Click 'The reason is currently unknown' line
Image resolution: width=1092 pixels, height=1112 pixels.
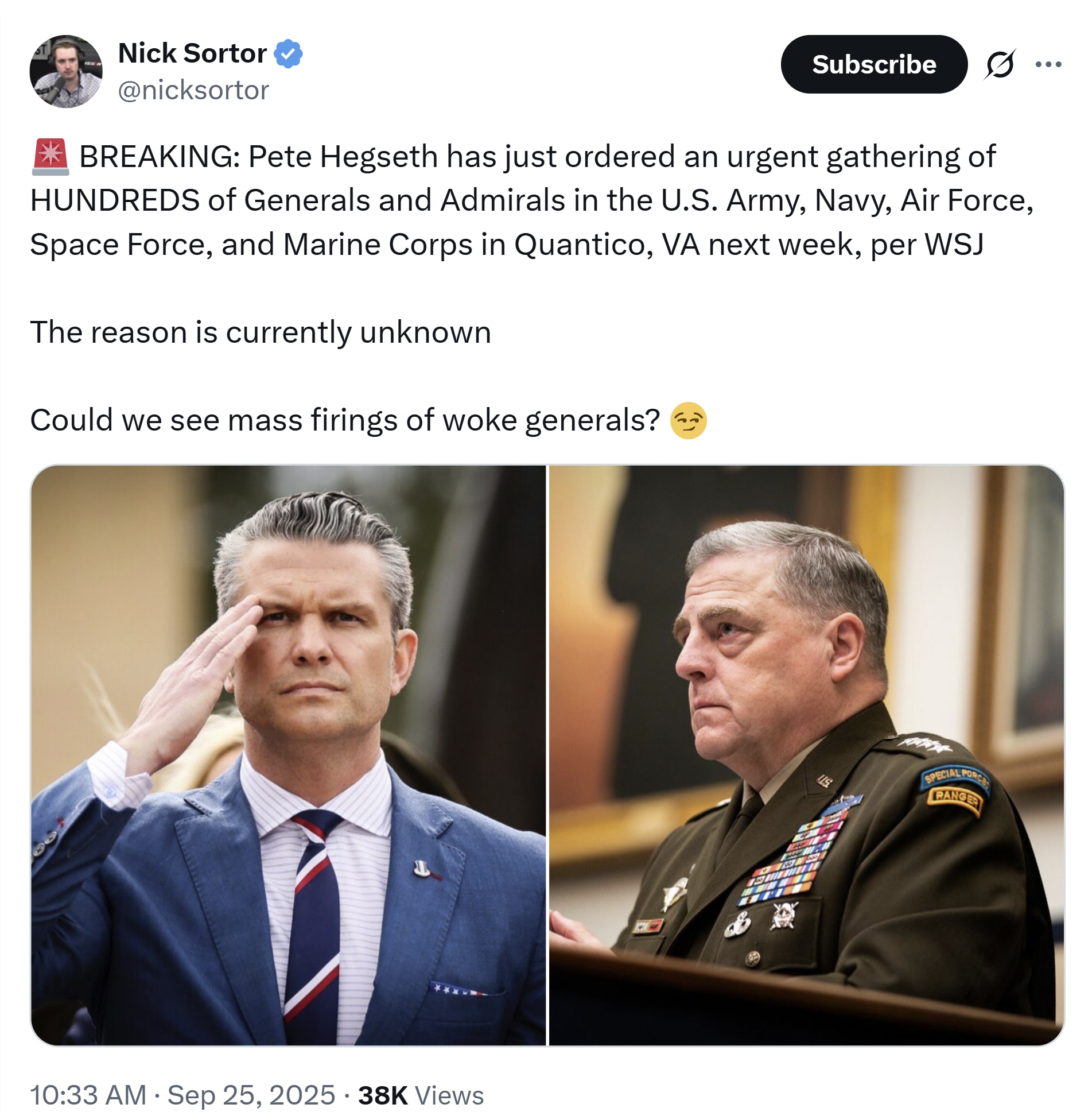[261, 332]
